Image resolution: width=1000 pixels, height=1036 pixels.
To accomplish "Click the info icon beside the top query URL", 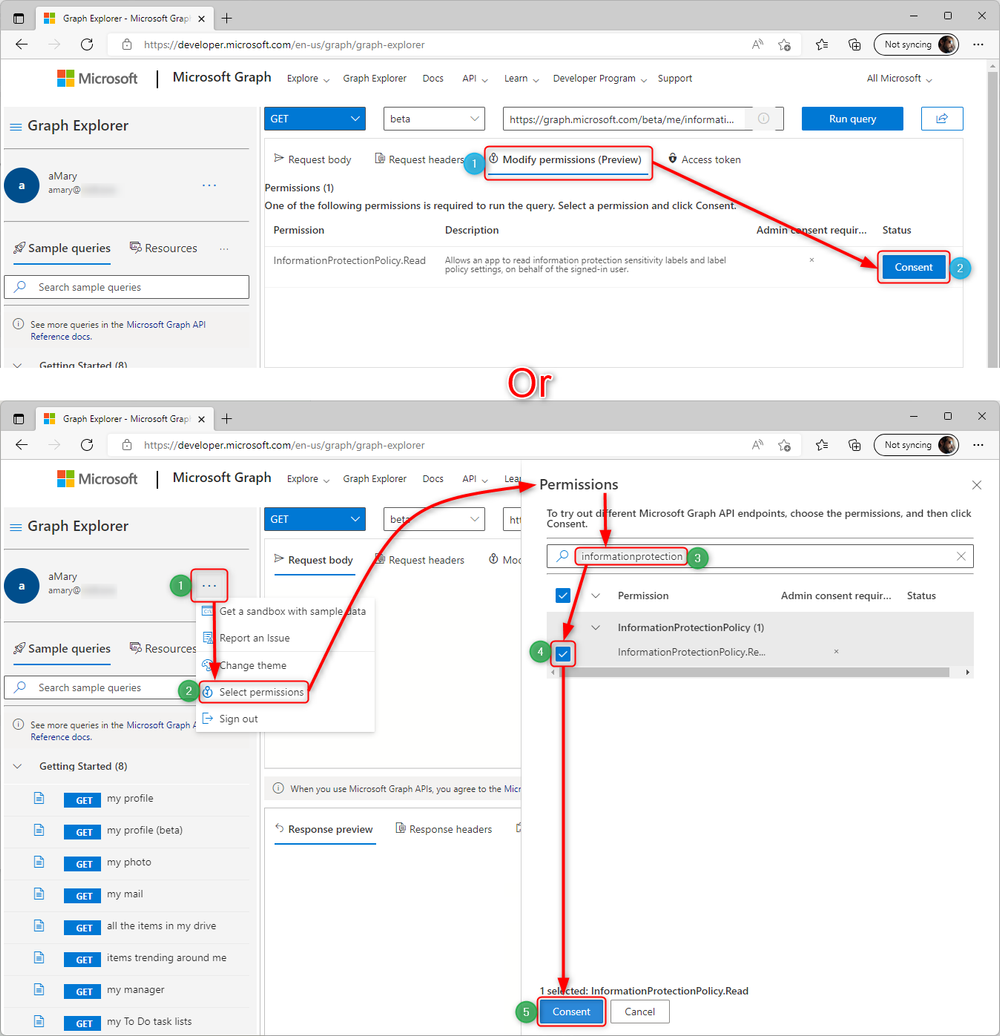I will 764,118.
